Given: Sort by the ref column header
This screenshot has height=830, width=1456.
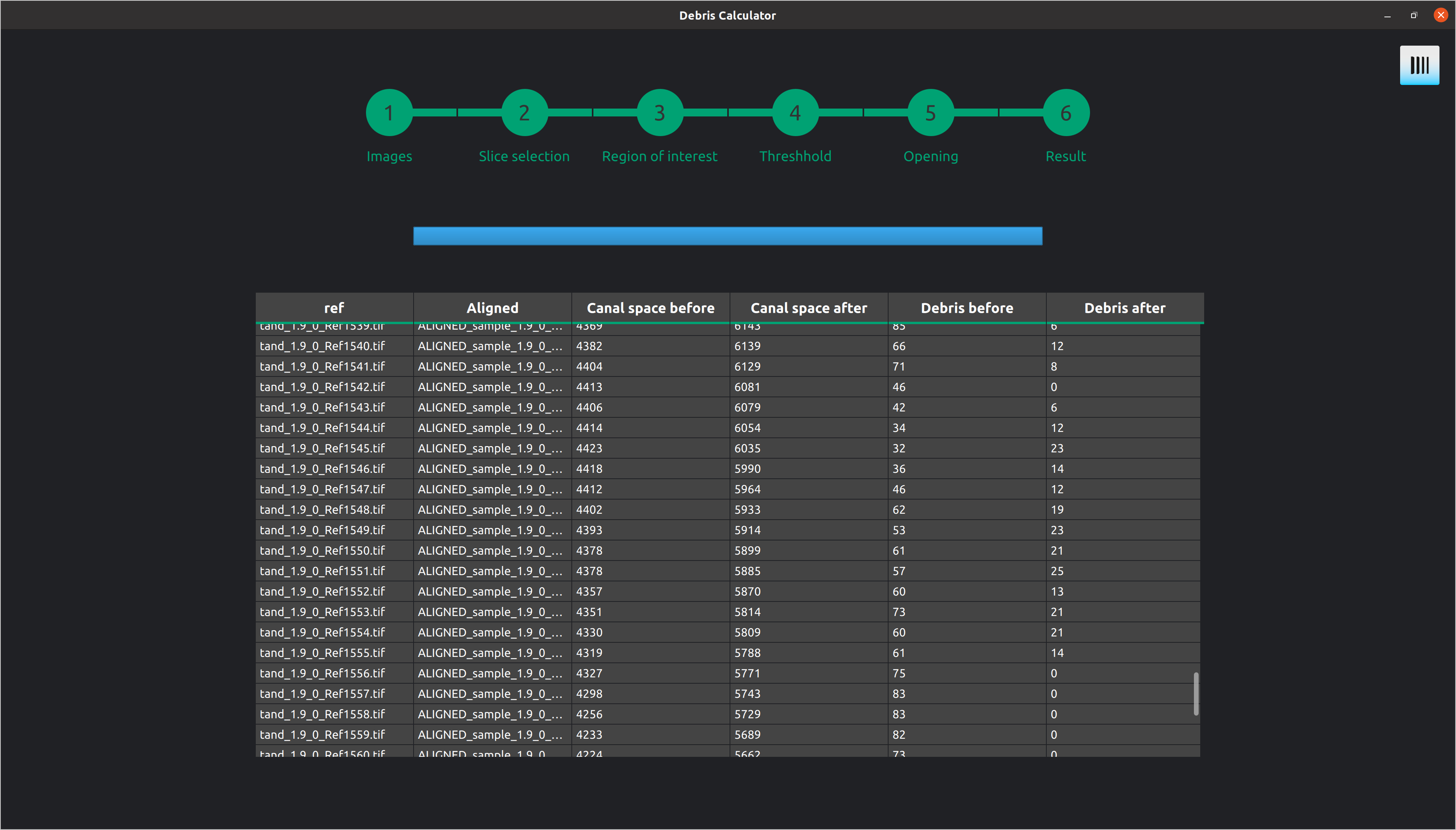Looking at the screenshot, I should [334, 308].
